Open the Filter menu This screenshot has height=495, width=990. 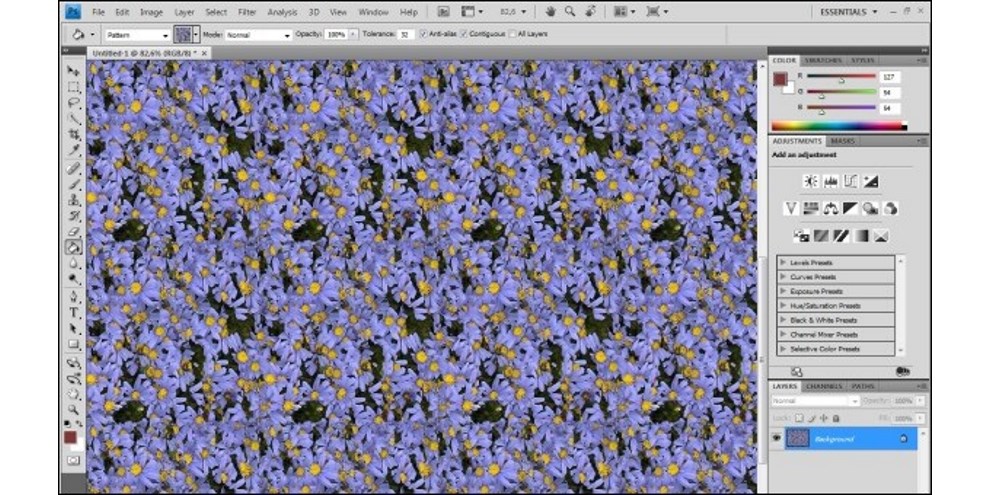click(x=247, y=12)
